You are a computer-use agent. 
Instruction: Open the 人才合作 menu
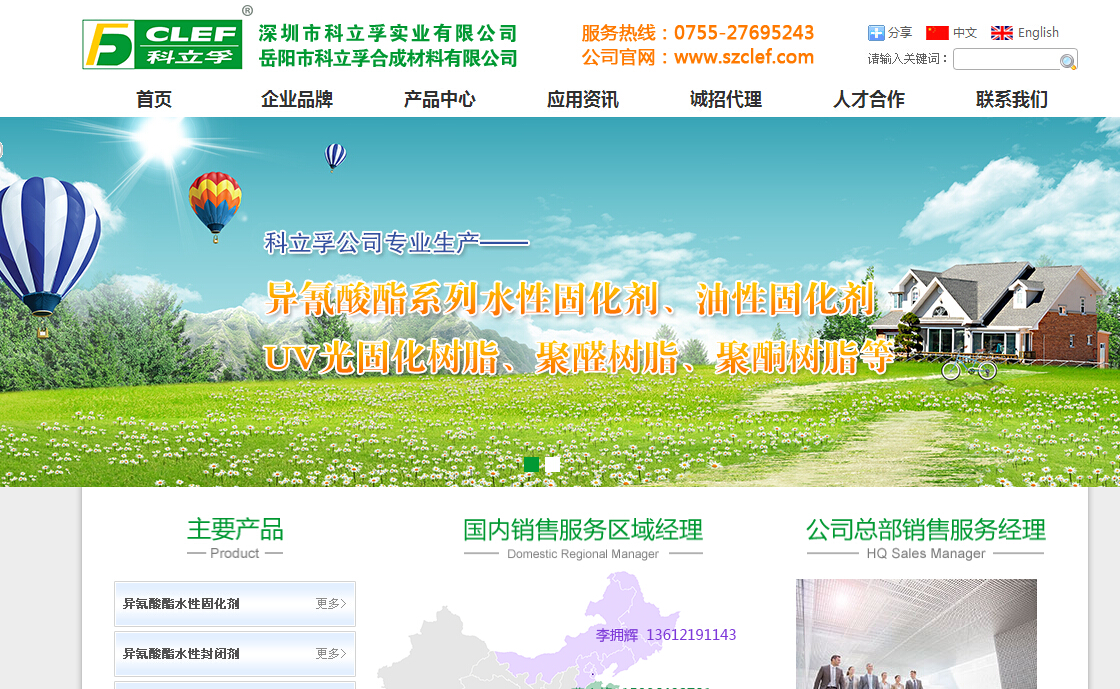click(x=869, y=99)
